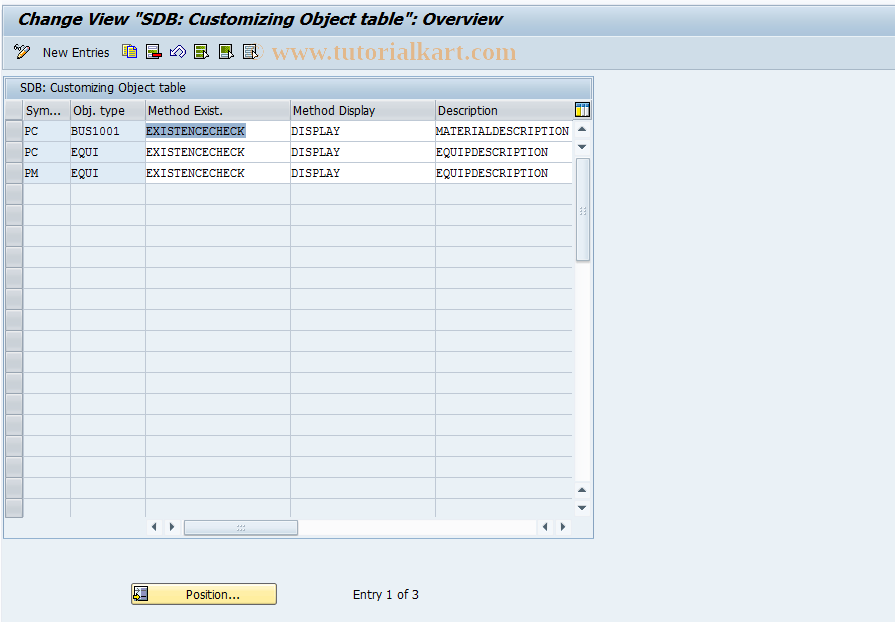This screenshot has width=895, height=622.
Task: Click the Sym... column header
Action: click(47, 110)
